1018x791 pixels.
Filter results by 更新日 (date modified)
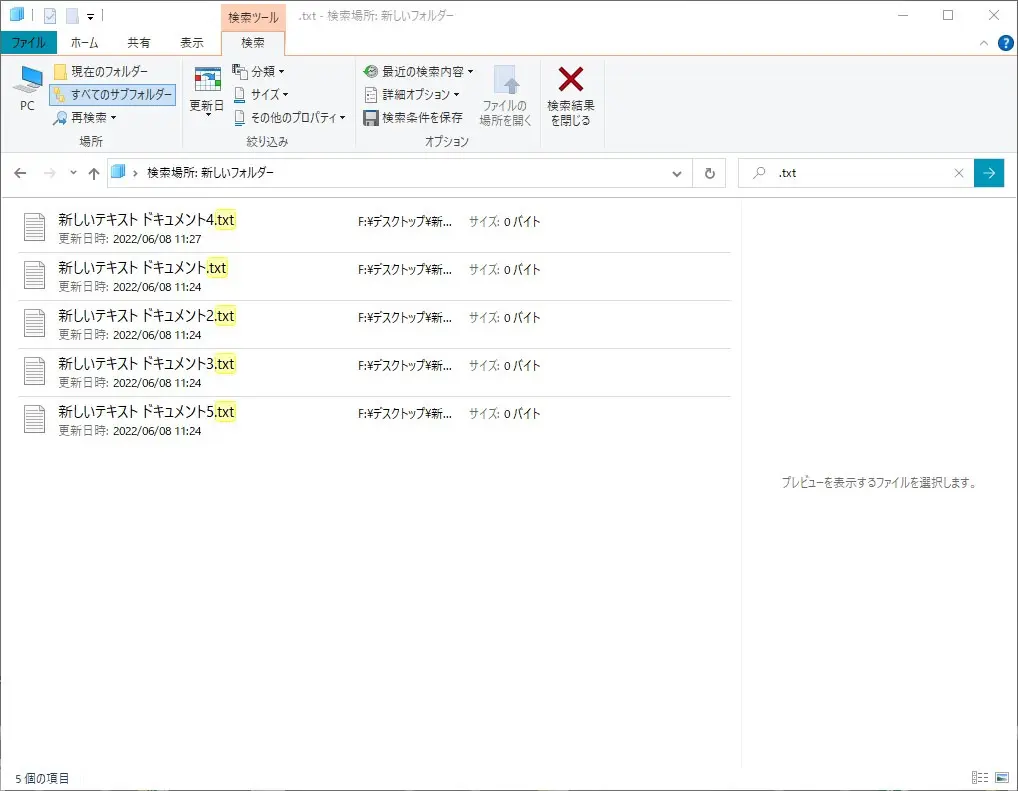pos(206,97)
